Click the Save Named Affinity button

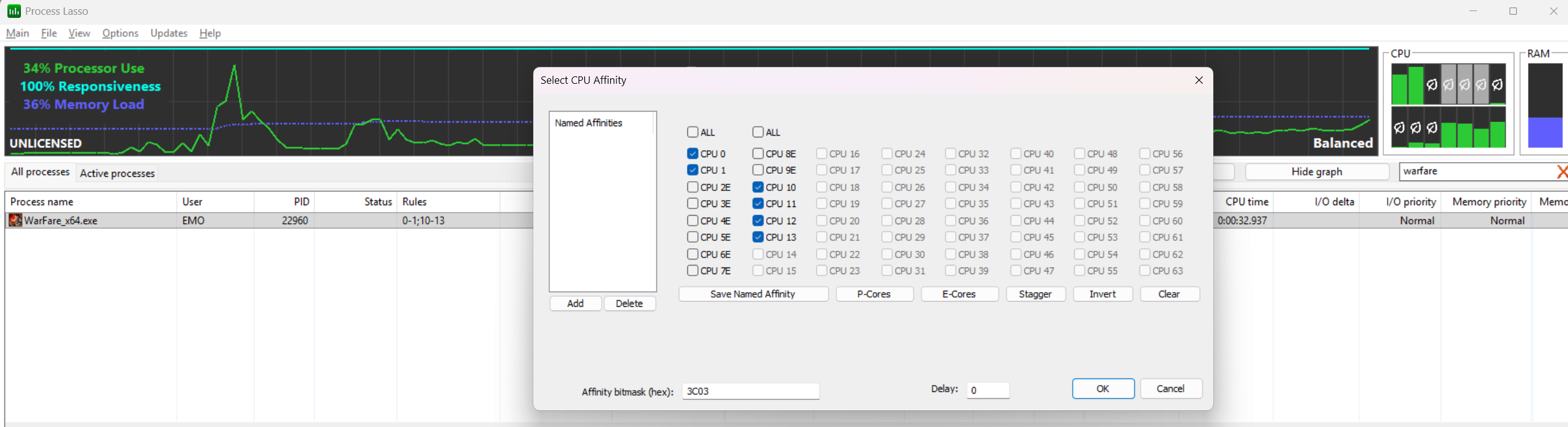coord(753,294)
